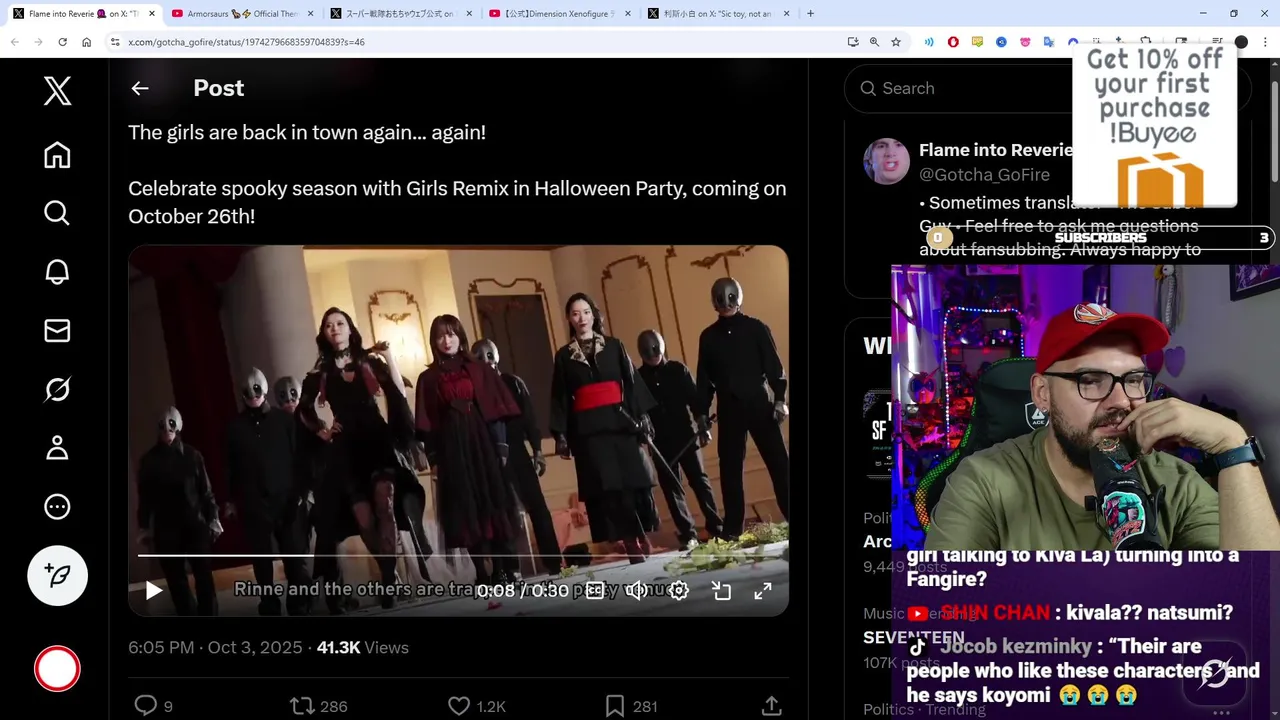Reload the current page
This screenshot has width=1280, height=720.
coord(62,42)
